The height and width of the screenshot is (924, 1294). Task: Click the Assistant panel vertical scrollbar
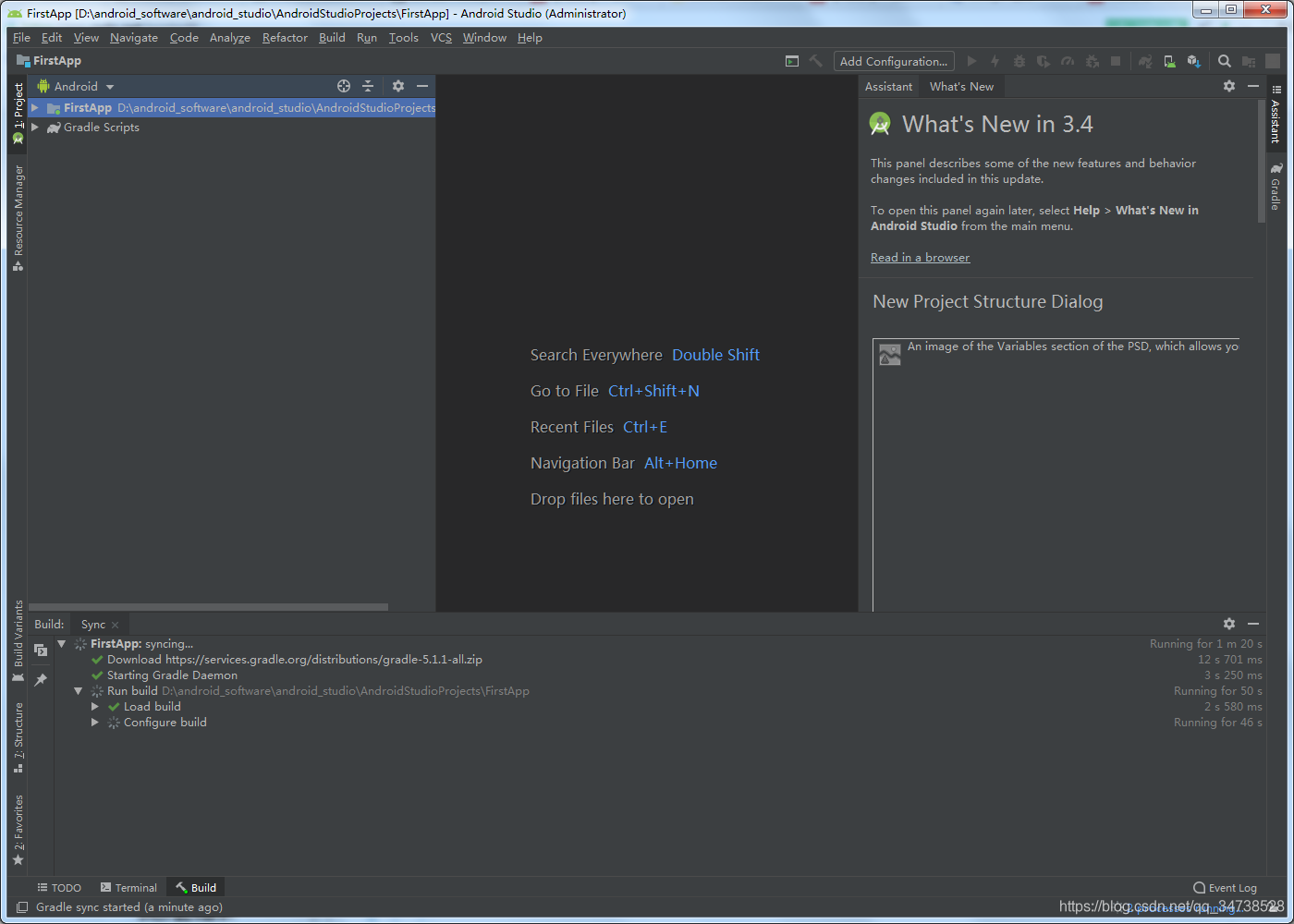(x=1262, y=162)
